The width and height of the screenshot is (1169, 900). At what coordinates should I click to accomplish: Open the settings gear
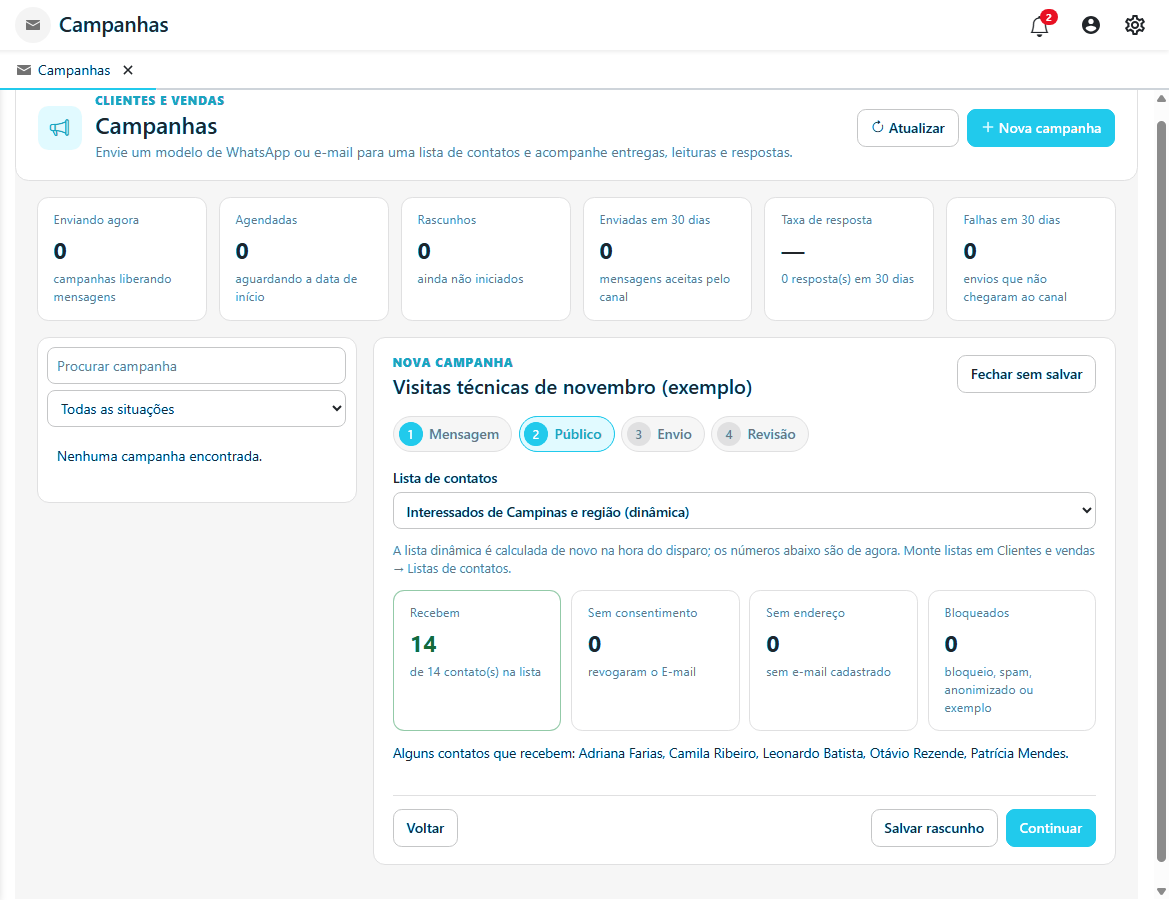pyautogui.click(x=1134, y=25)
